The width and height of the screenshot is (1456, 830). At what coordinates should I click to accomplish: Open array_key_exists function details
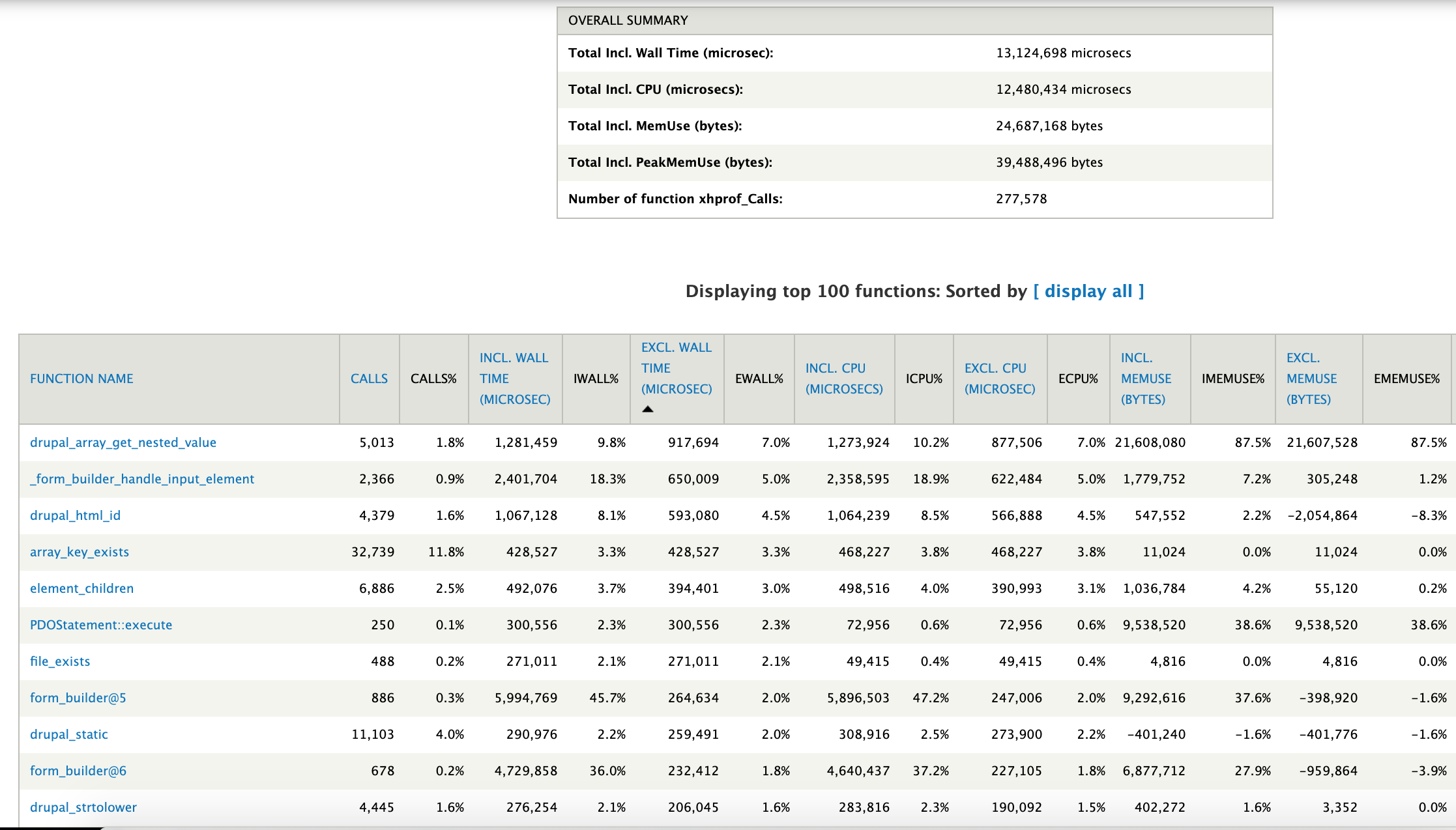(x=80, y=552)
